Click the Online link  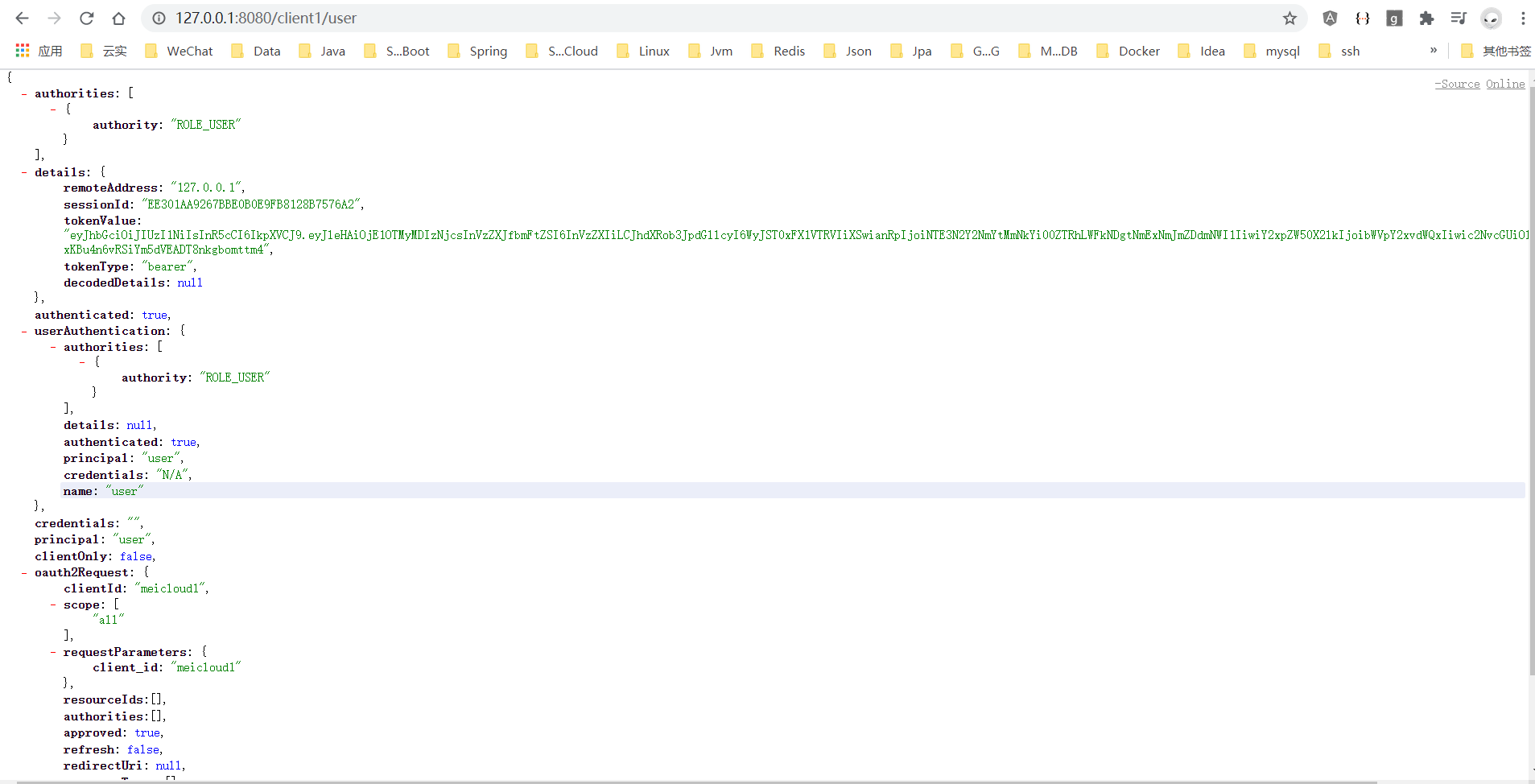[x=1505, y=84]
